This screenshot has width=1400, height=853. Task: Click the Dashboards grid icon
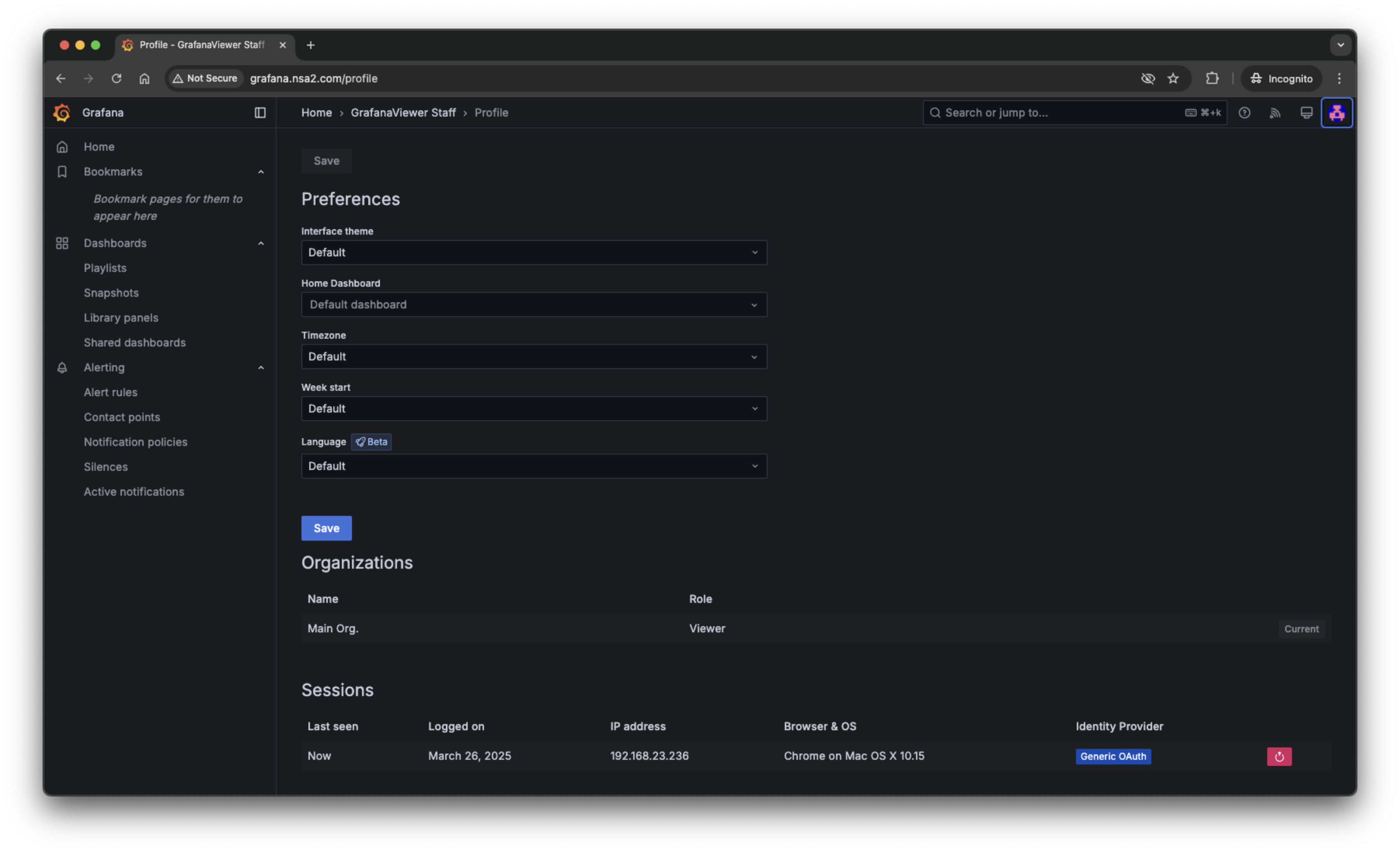(62, 243)
